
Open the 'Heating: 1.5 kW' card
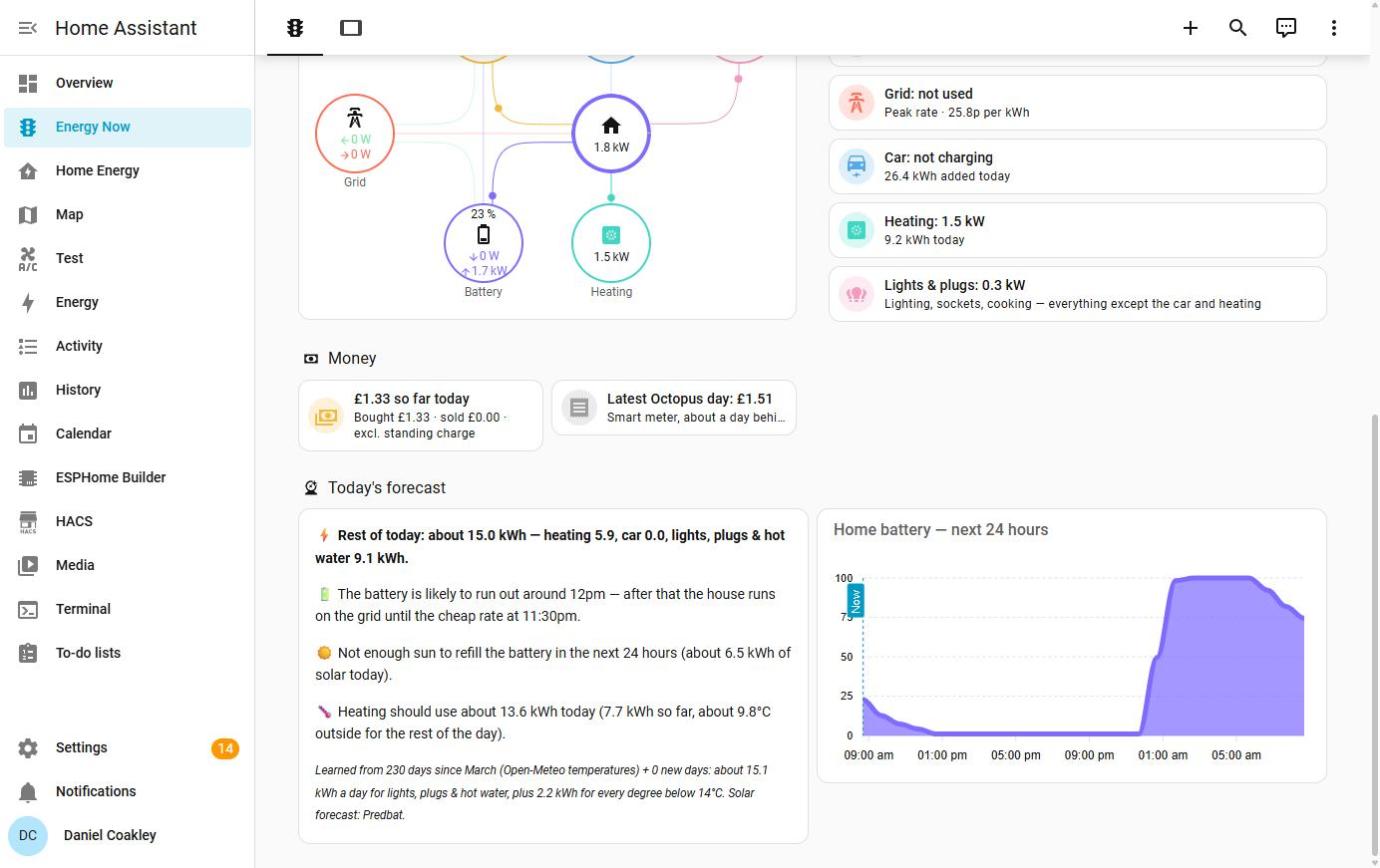coord(1078,230)
